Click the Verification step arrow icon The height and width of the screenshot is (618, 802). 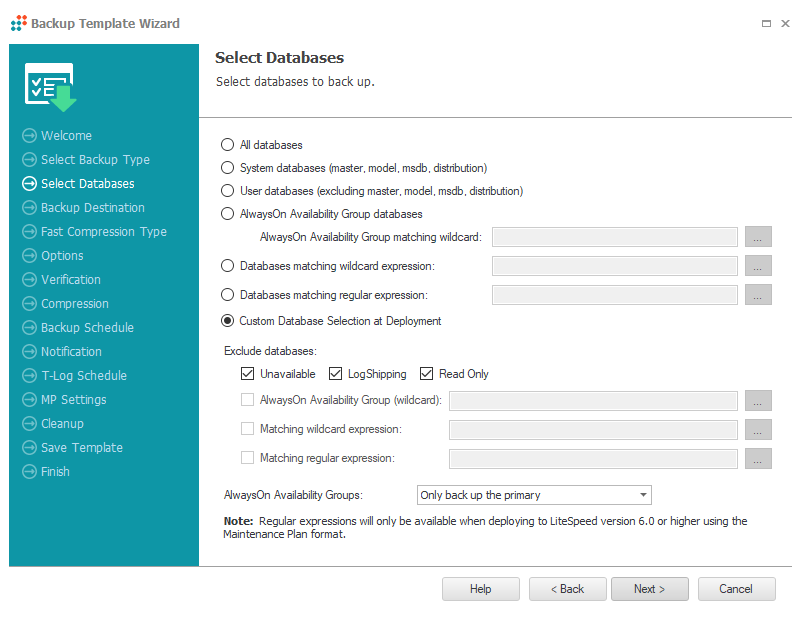[x=30, y=280]
